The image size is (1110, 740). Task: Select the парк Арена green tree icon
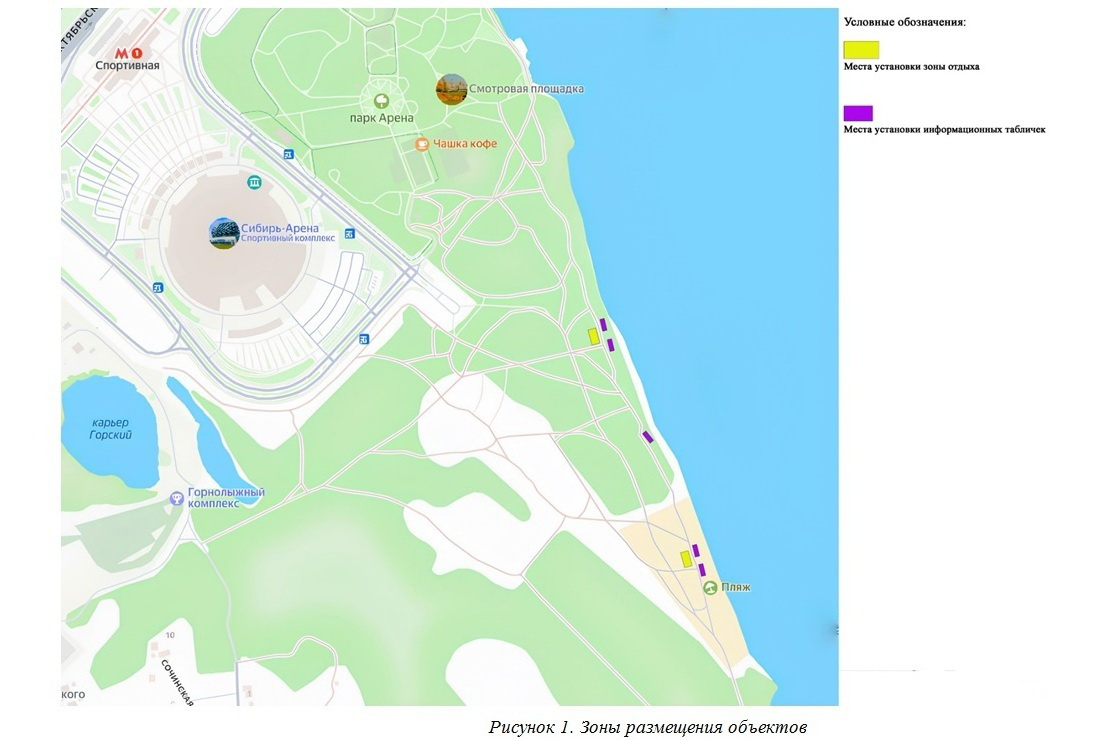point(381,101)
